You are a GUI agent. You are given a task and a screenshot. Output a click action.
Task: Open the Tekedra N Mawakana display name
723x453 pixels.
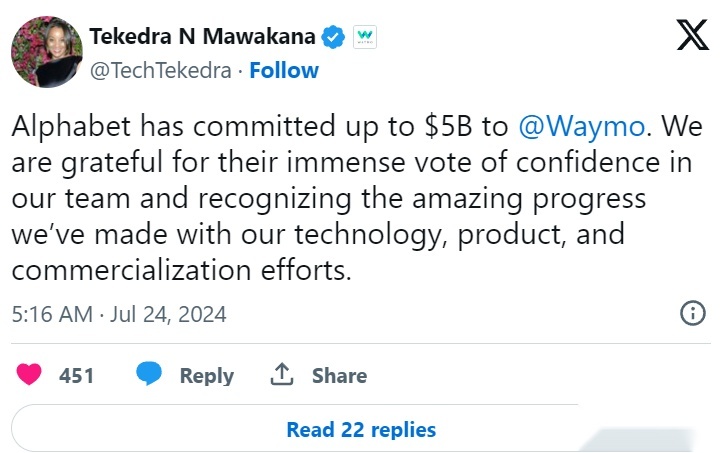pyautogui.click(x=202, y=36)
